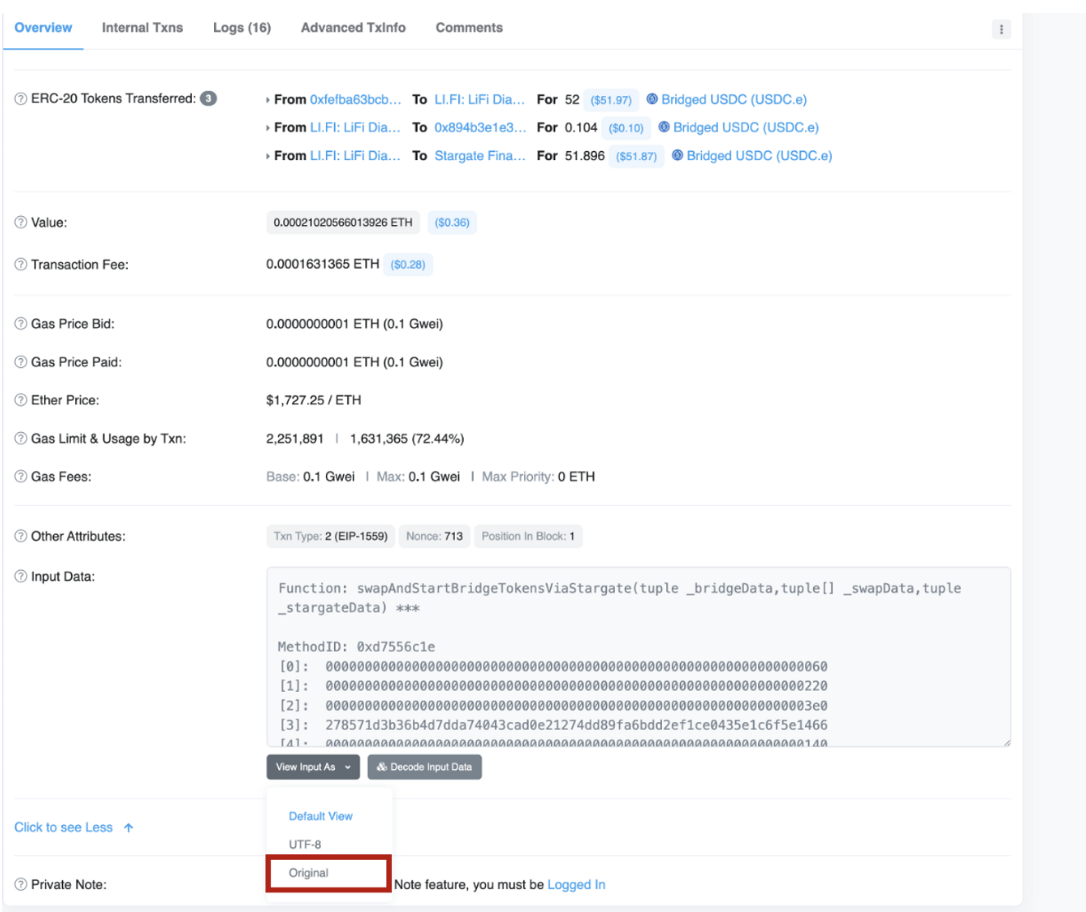1086x912 pixels.
Task: Open recipient address 0x894b3e1e3 link
Action: (480, 127)
